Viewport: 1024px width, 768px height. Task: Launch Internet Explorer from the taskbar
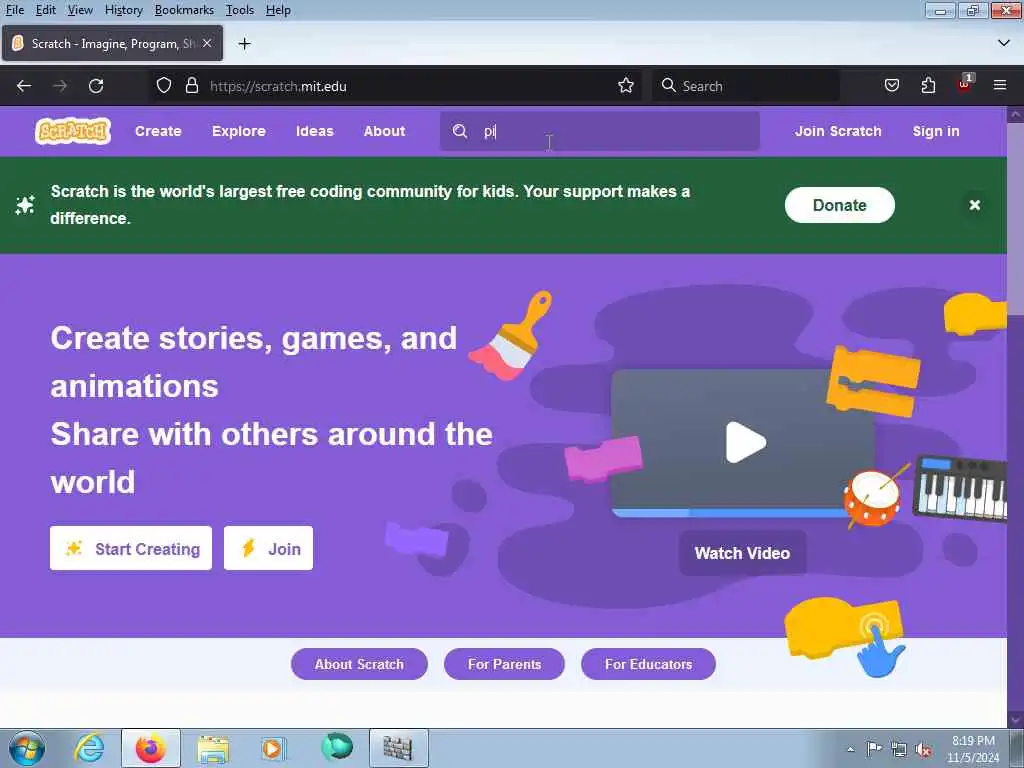click(x=89, y=748)
